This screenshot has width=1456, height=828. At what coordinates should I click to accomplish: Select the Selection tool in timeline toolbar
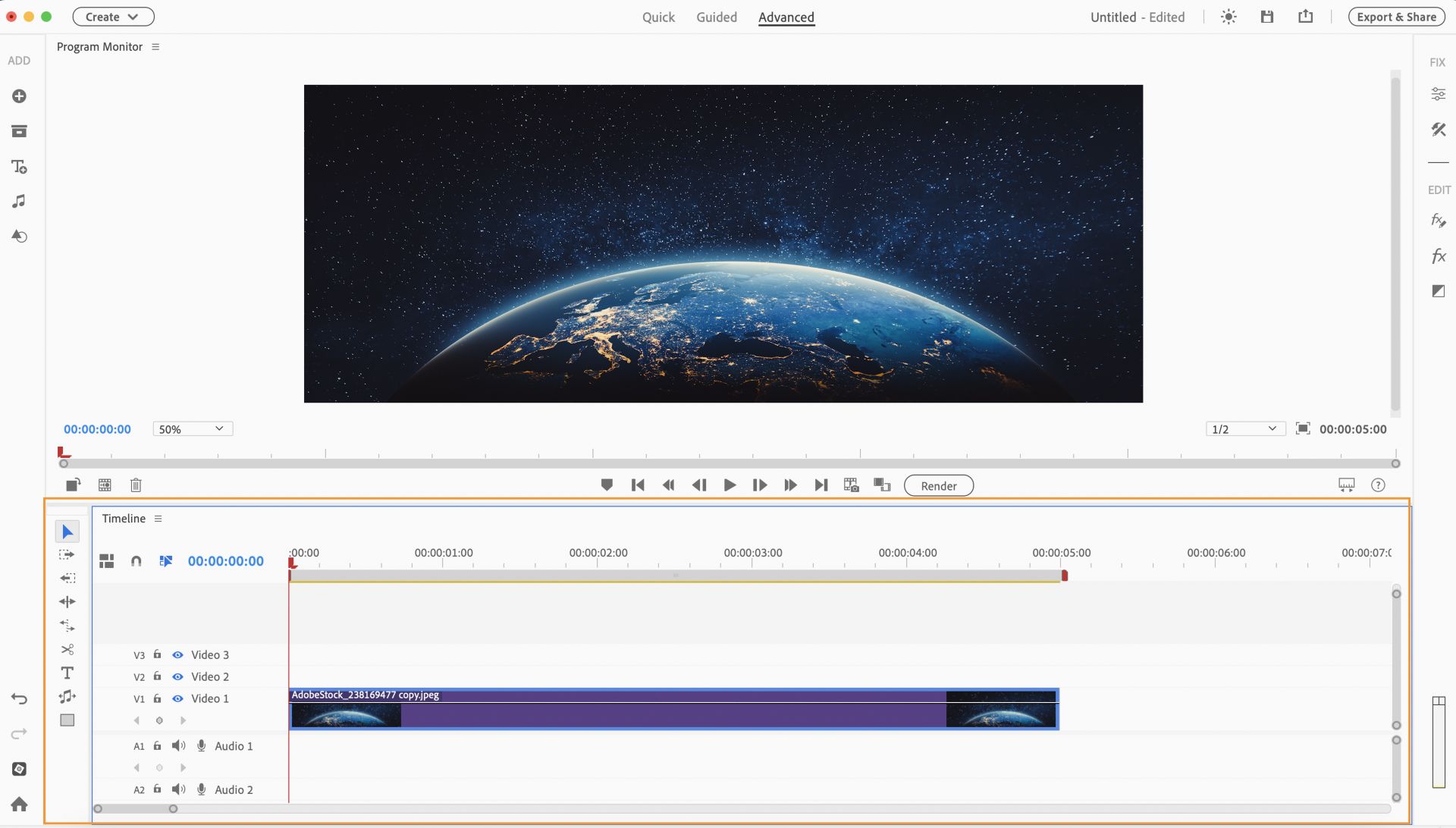click(x=67, y=531)
